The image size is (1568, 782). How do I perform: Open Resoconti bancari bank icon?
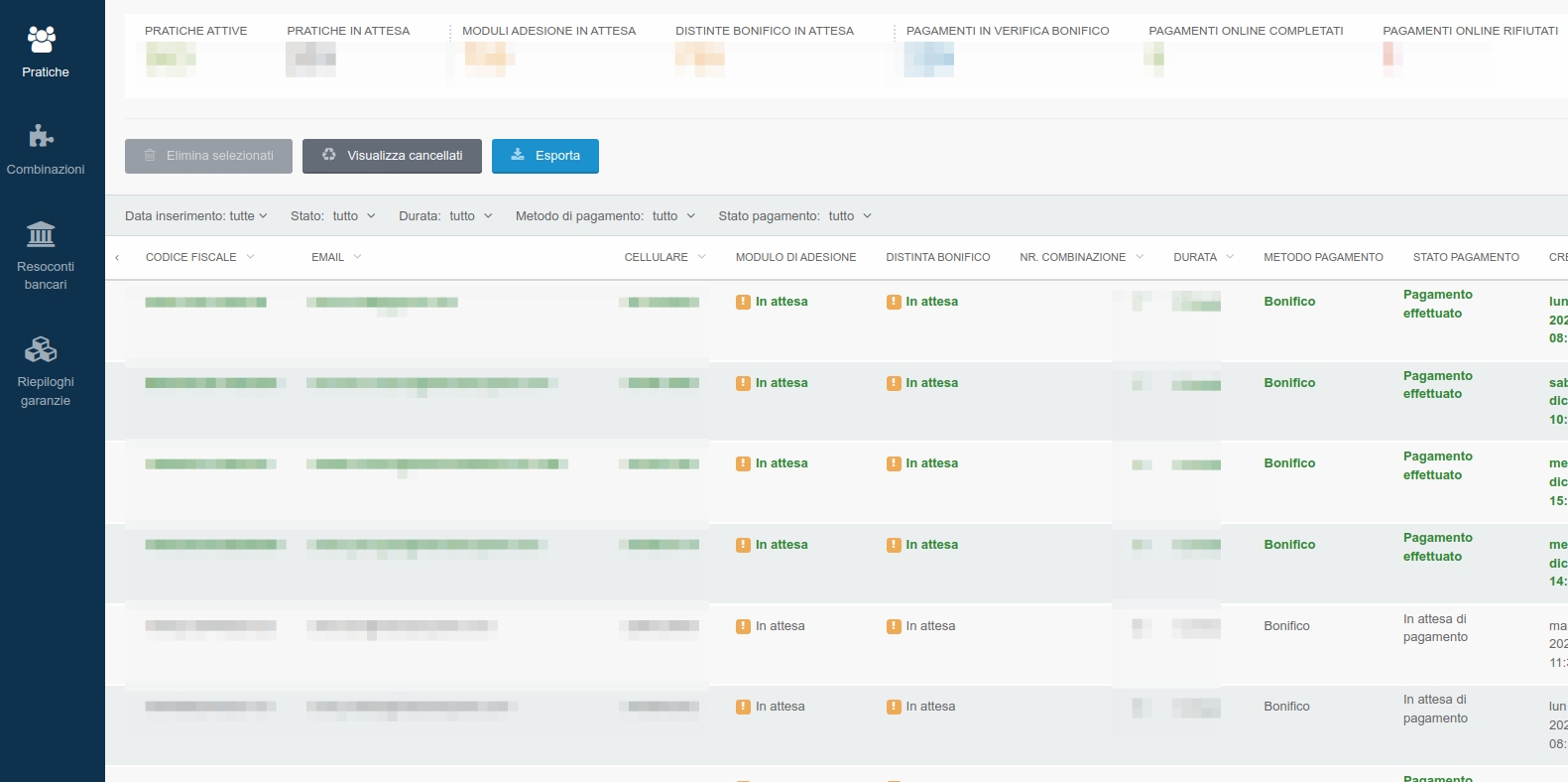click(42, 234)
